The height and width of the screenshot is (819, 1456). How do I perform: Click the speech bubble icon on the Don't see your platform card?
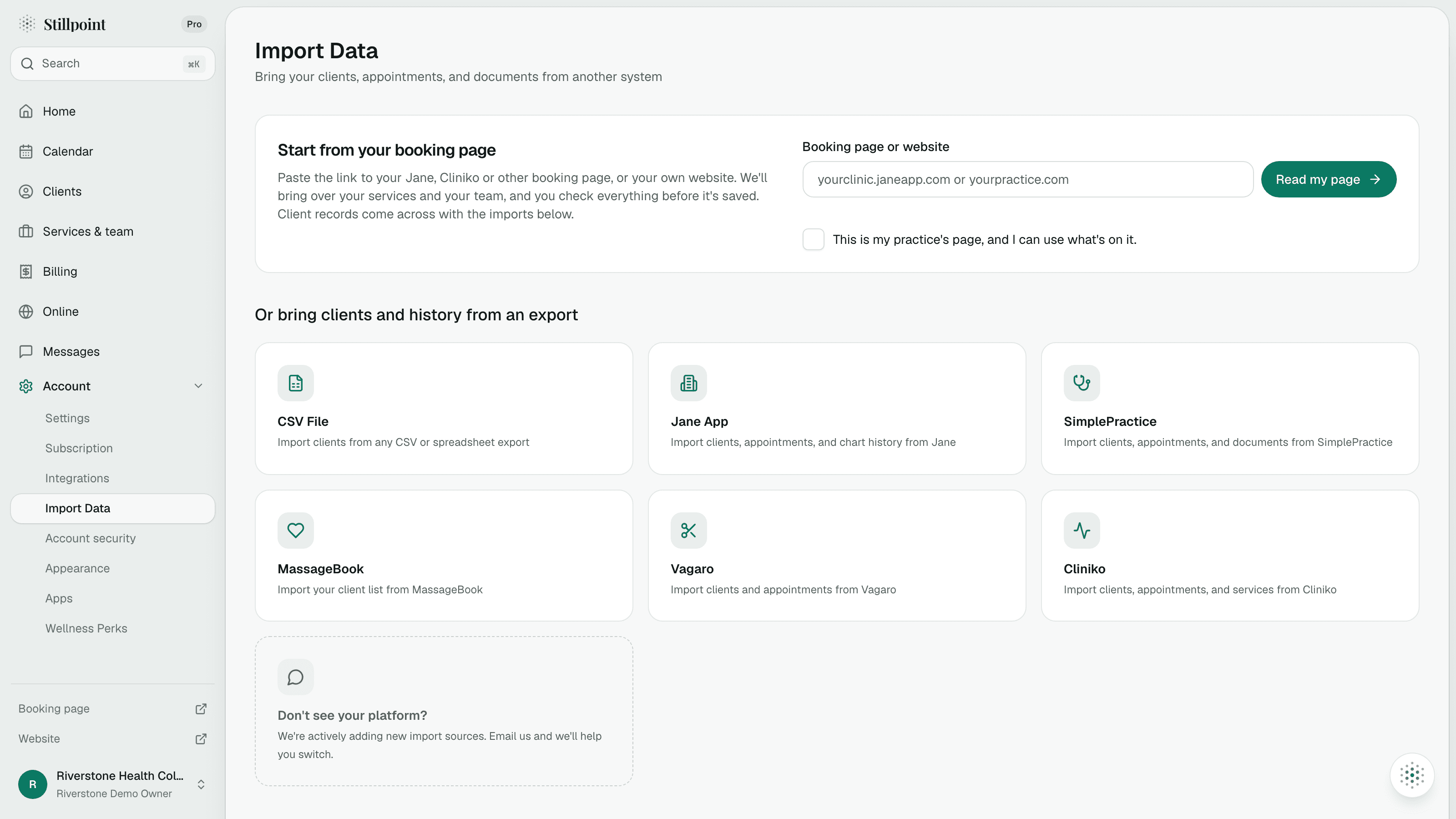(296, 677)
